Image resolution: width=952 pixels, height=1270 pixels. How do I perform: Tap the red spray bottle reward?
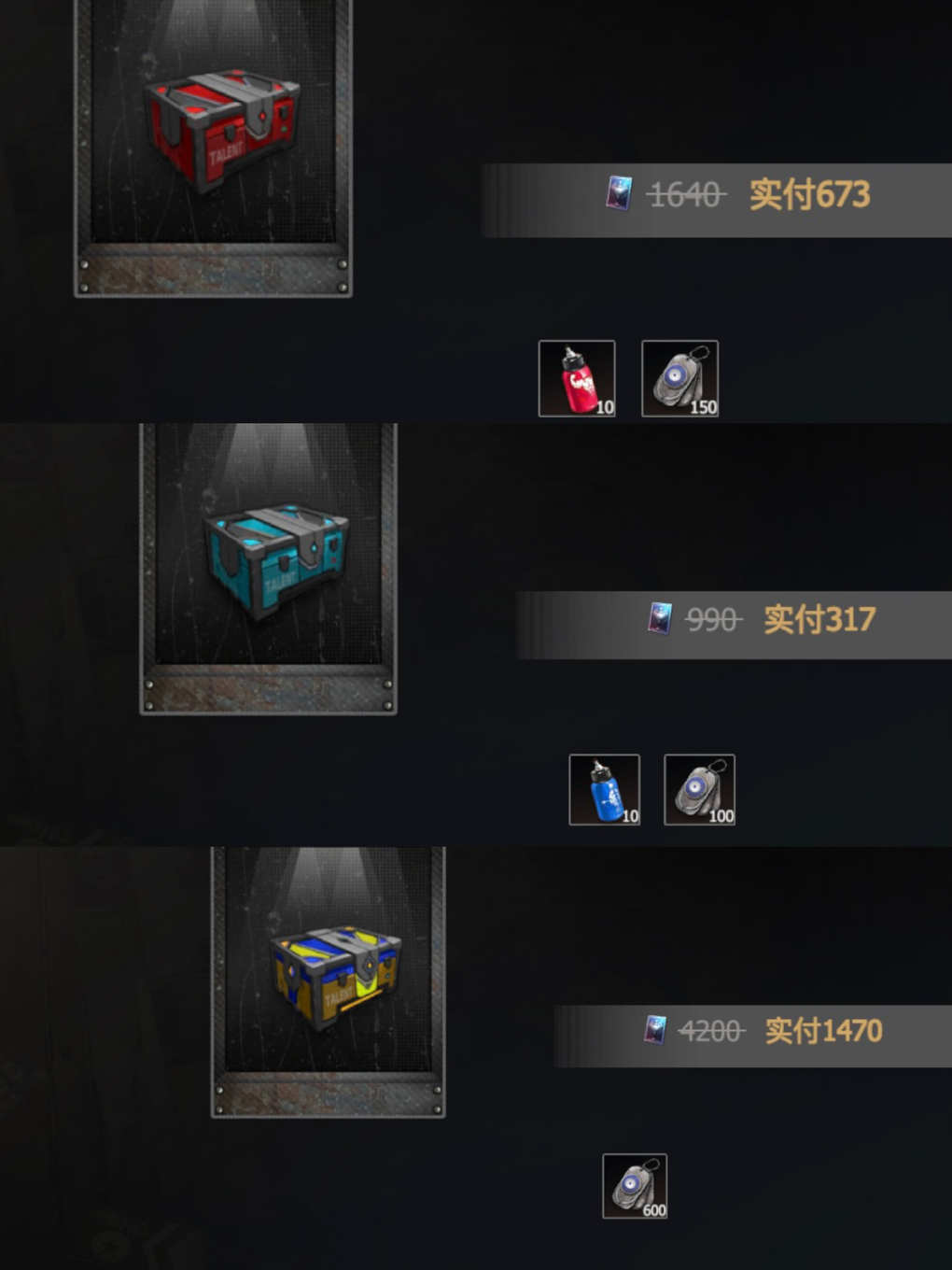pyautogui.click(x=577, y=378)
